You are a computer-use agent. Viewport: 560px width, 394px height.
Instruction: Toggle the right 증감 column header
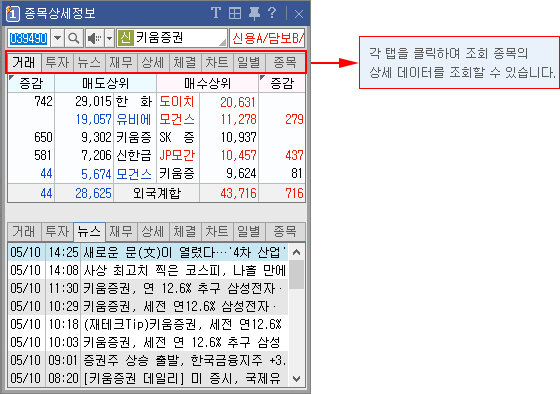(282, 83)
